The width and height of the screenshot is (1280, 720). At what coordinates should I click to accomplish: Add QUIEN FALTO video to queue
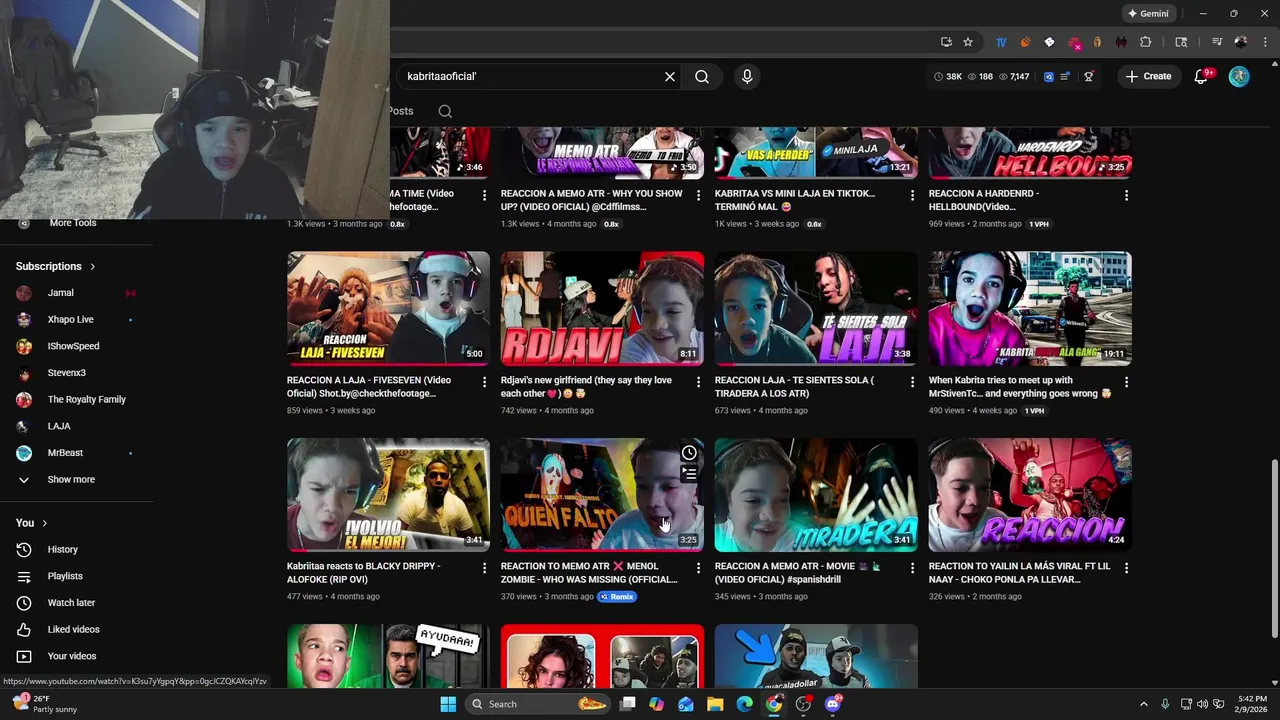689,474
